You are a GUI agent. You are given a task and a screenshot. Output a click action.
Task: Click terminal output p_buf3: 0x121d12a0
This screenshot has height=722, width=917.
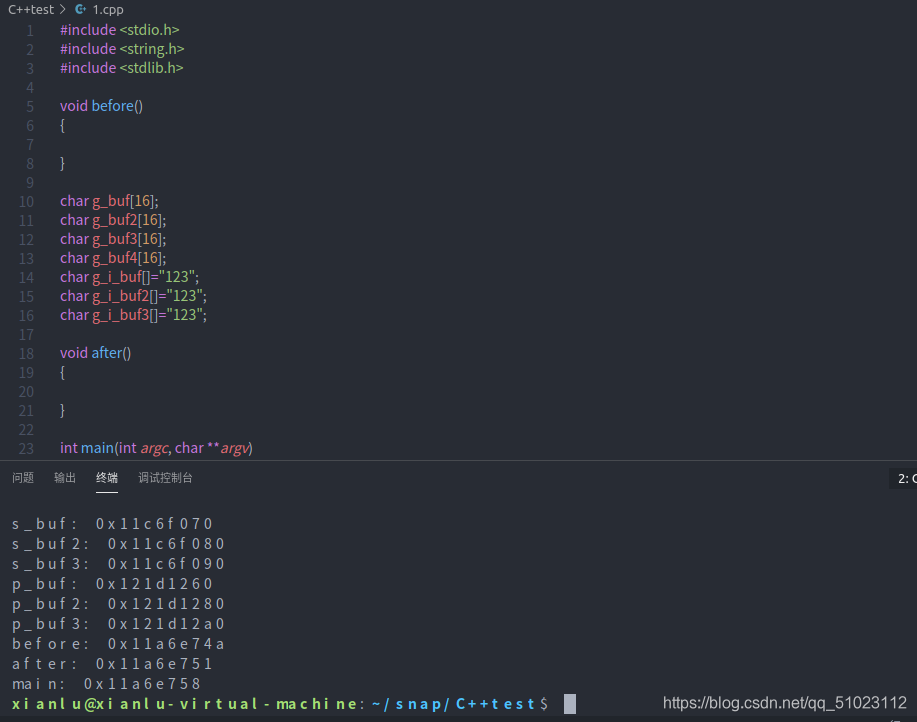coord(118,624)
